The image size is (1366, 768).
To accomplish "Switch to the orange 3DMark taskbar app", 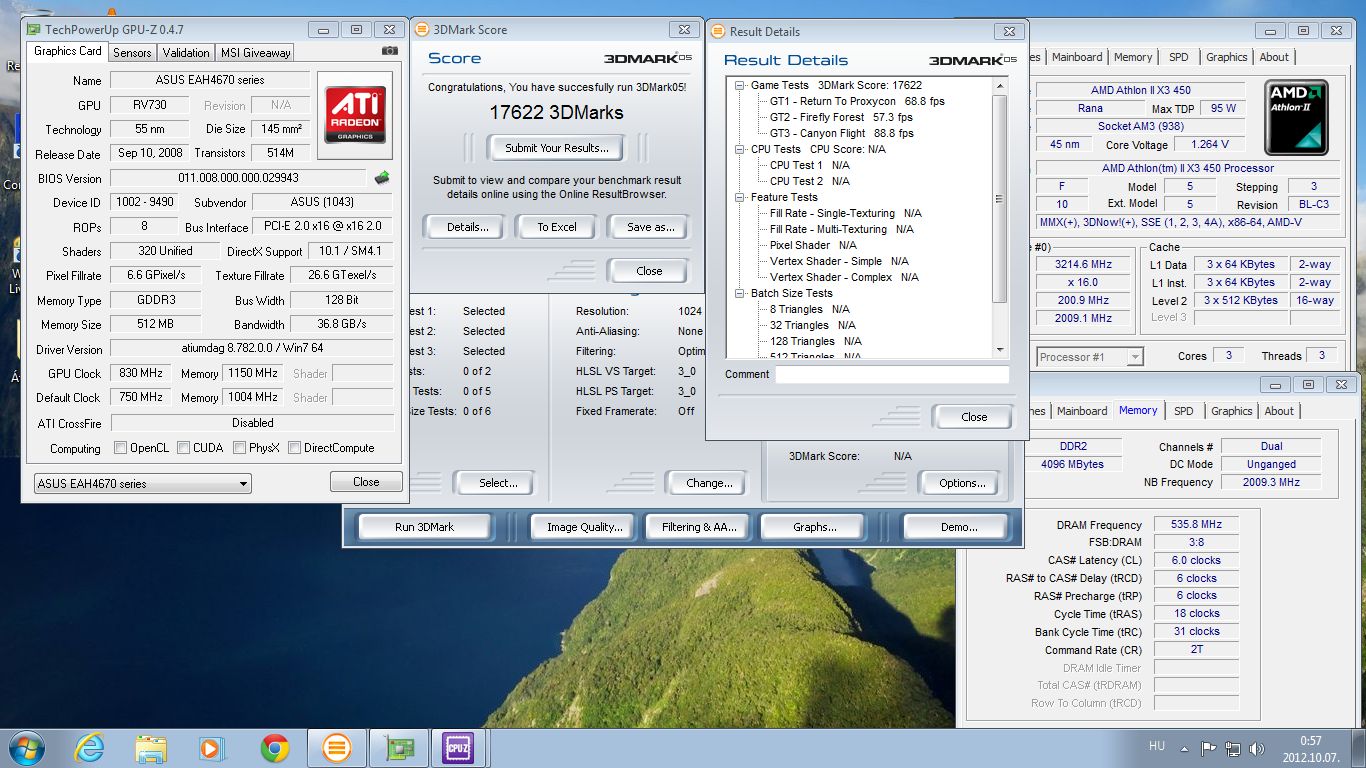I will click(337, 748).
